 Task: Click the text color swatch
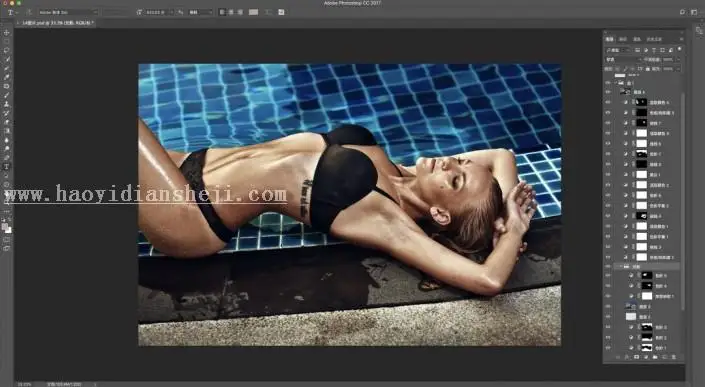[254, 12]
